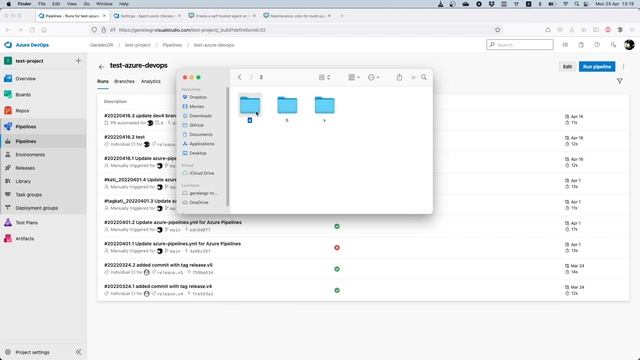Viewport: 640px width, 360px height.
Task: Click the plus icon beside test-project
Action: 78,61
